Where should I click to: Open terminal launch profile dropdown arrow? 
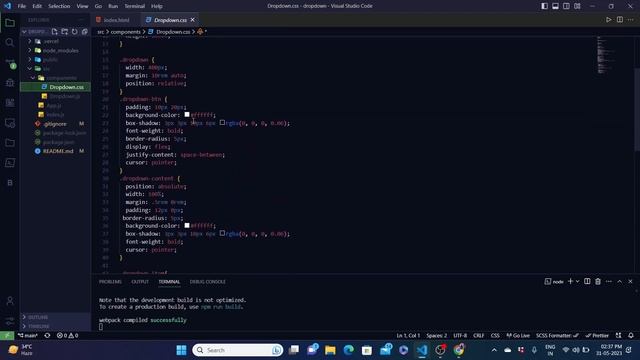[x=577, y=281]
